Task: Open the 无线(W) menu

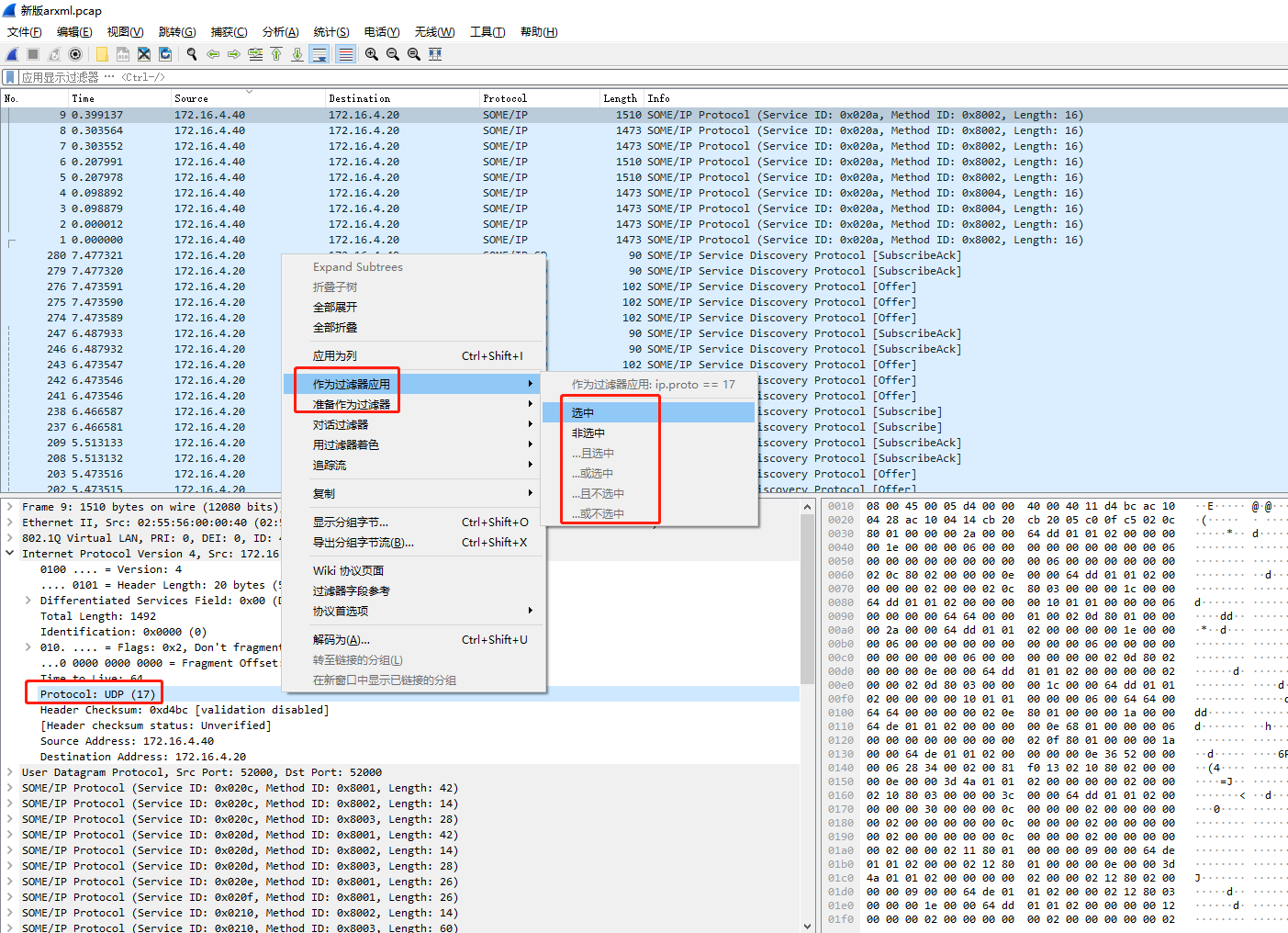Action: 434,32
